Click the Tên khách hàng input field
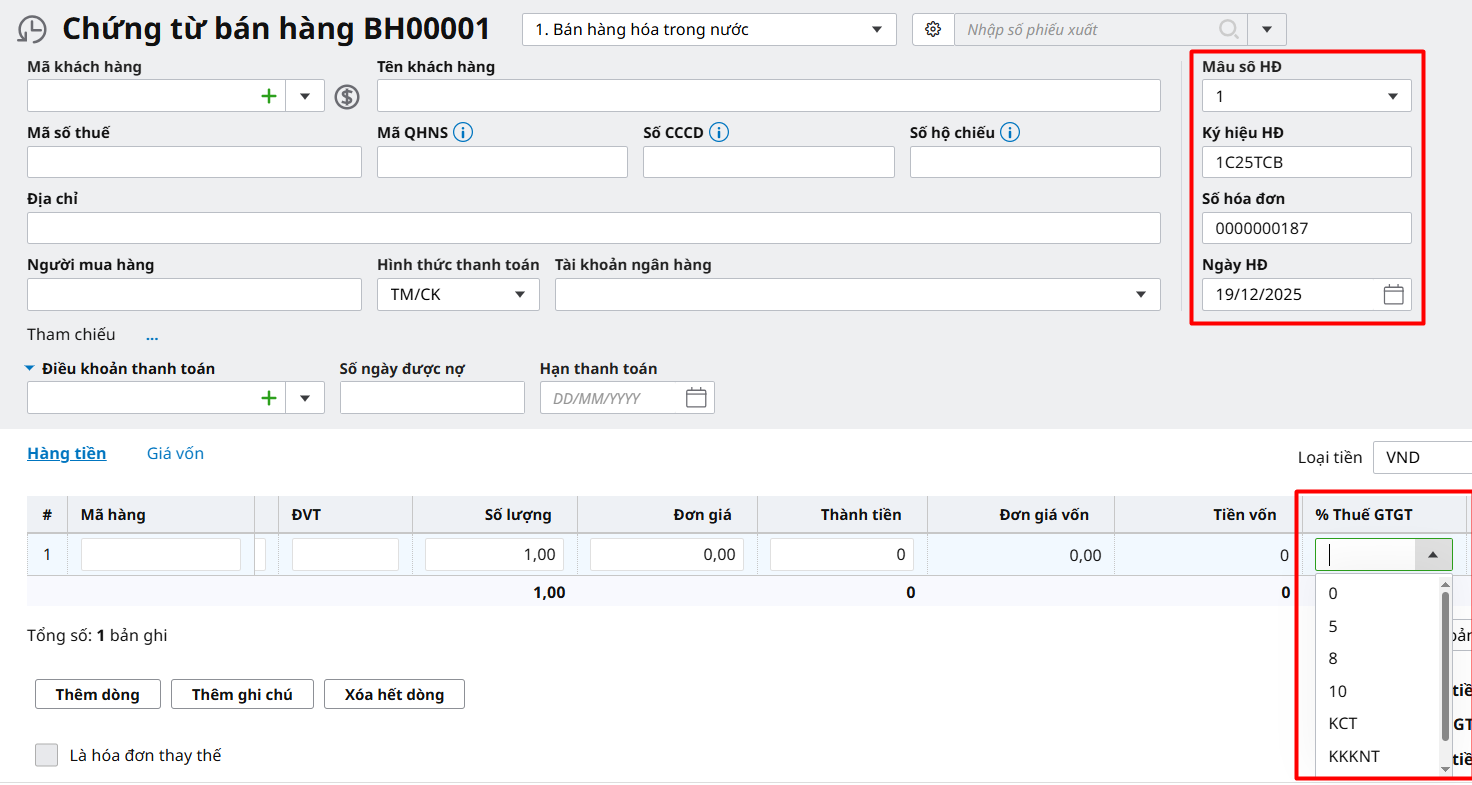Screen dimensions: 1472x785 click(768, 96)
